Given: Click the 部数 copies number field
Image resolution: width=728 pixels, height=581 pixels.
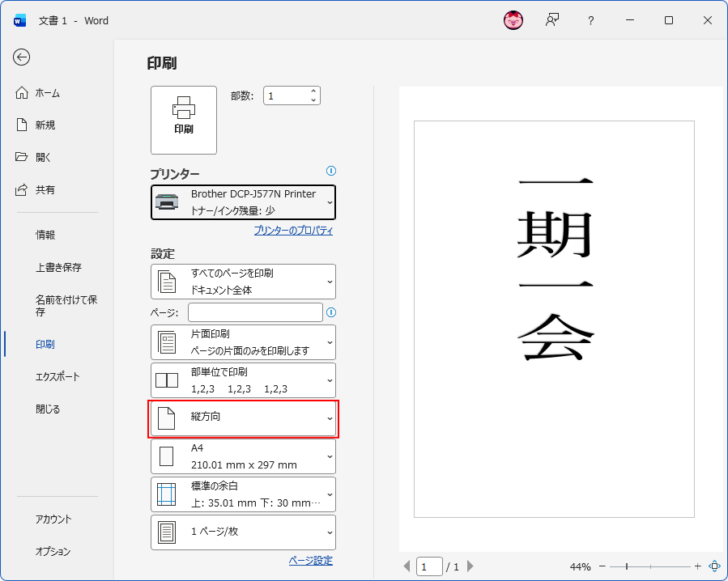Looking at the screenshot, I should tap(286, 96).
